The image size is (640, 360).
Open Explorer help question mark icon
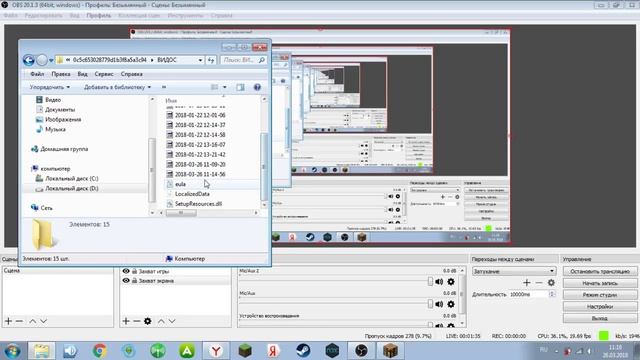(x=257, y=87)
